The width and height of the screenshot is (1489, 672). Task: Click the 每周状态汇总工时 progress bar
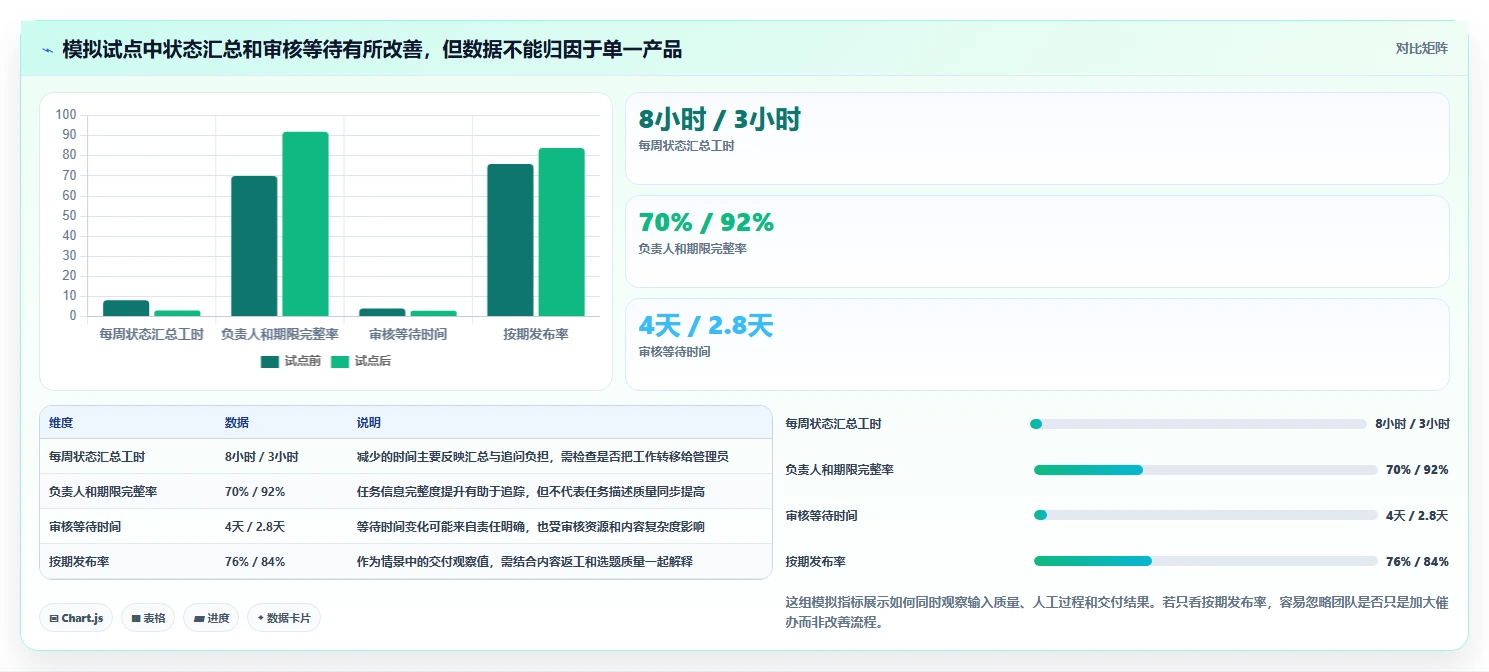[x=1198, y=424]
